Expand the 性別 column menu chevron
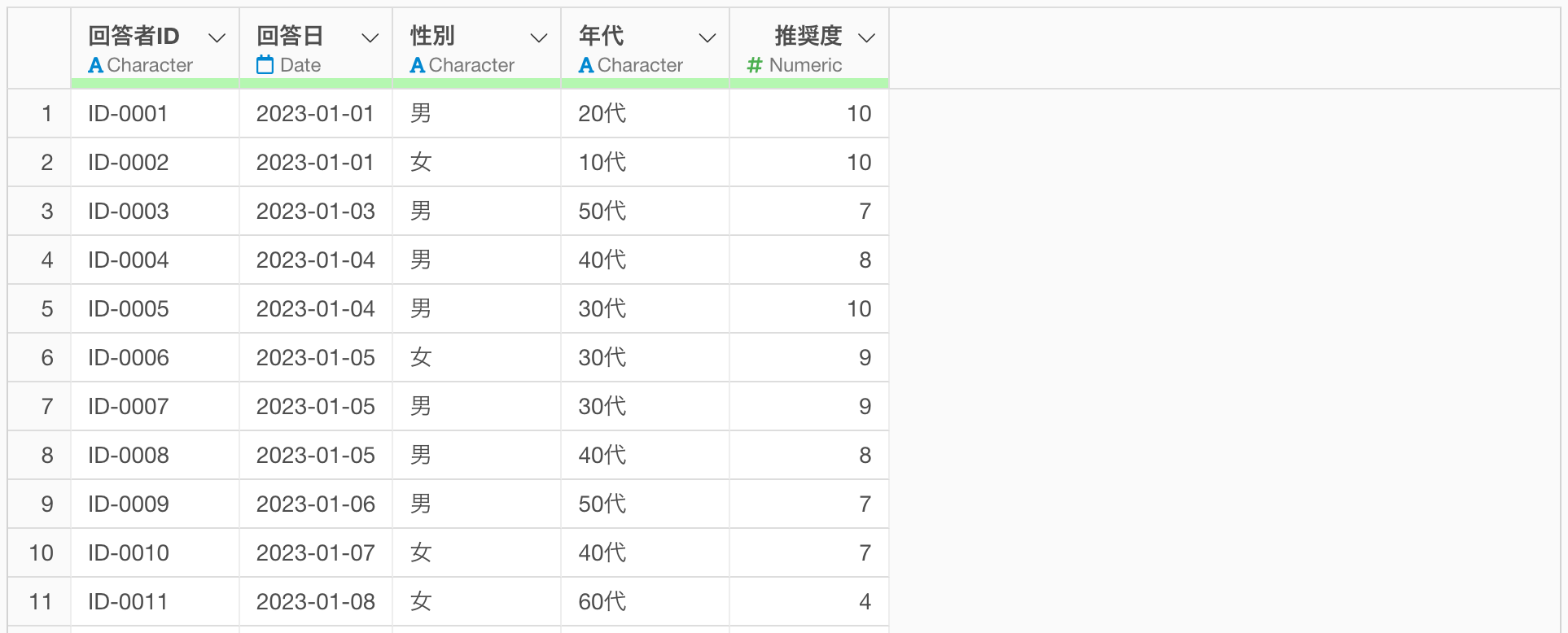The width and height of the screenshot is (1568, 633). click(538, 37)
